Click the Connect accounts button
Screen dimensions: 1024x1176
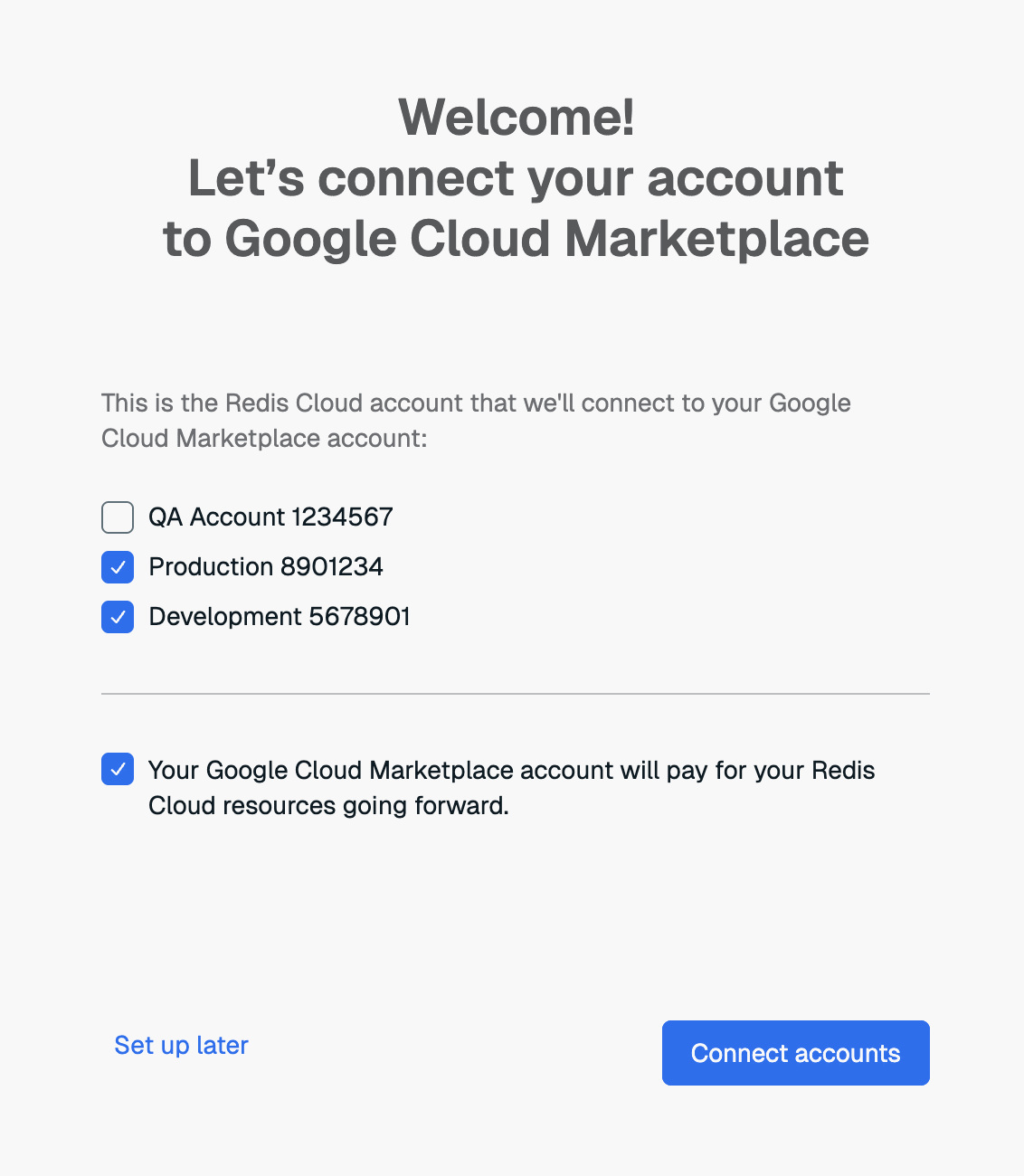click(795, 1053)
